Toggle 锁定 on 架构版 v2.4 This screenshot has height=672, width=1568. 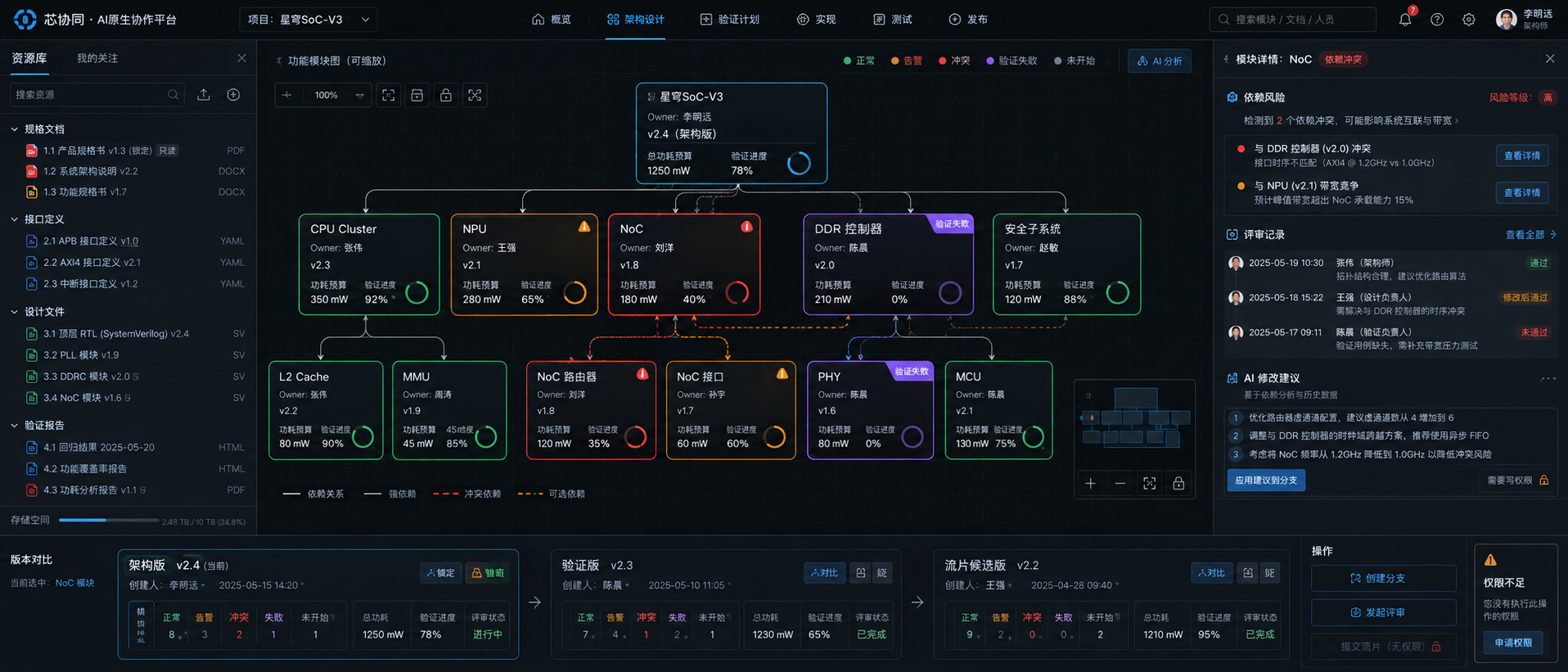pyautogui.click(x=441, y=573)
